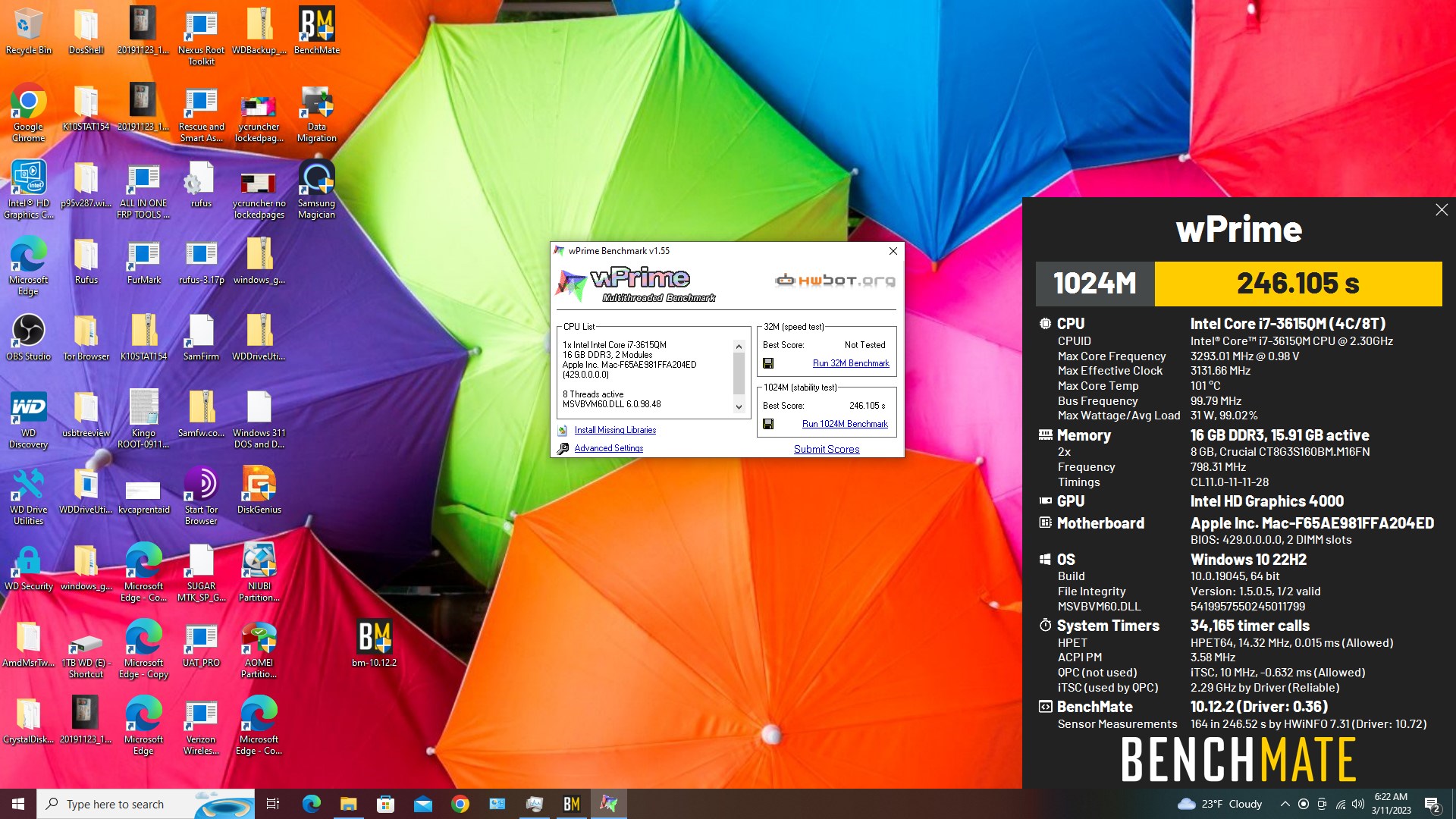Select the Nexus Root Toolkit icon

201,36
